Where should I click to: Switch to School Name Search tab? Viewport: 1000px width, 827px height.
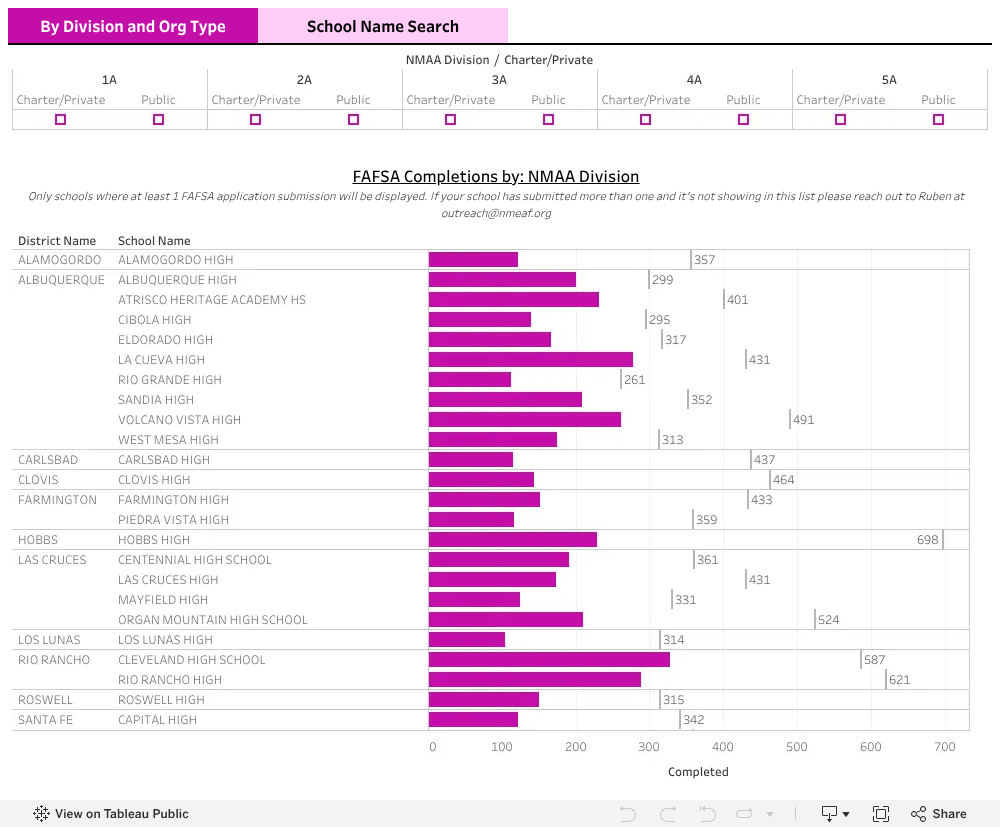383,26
